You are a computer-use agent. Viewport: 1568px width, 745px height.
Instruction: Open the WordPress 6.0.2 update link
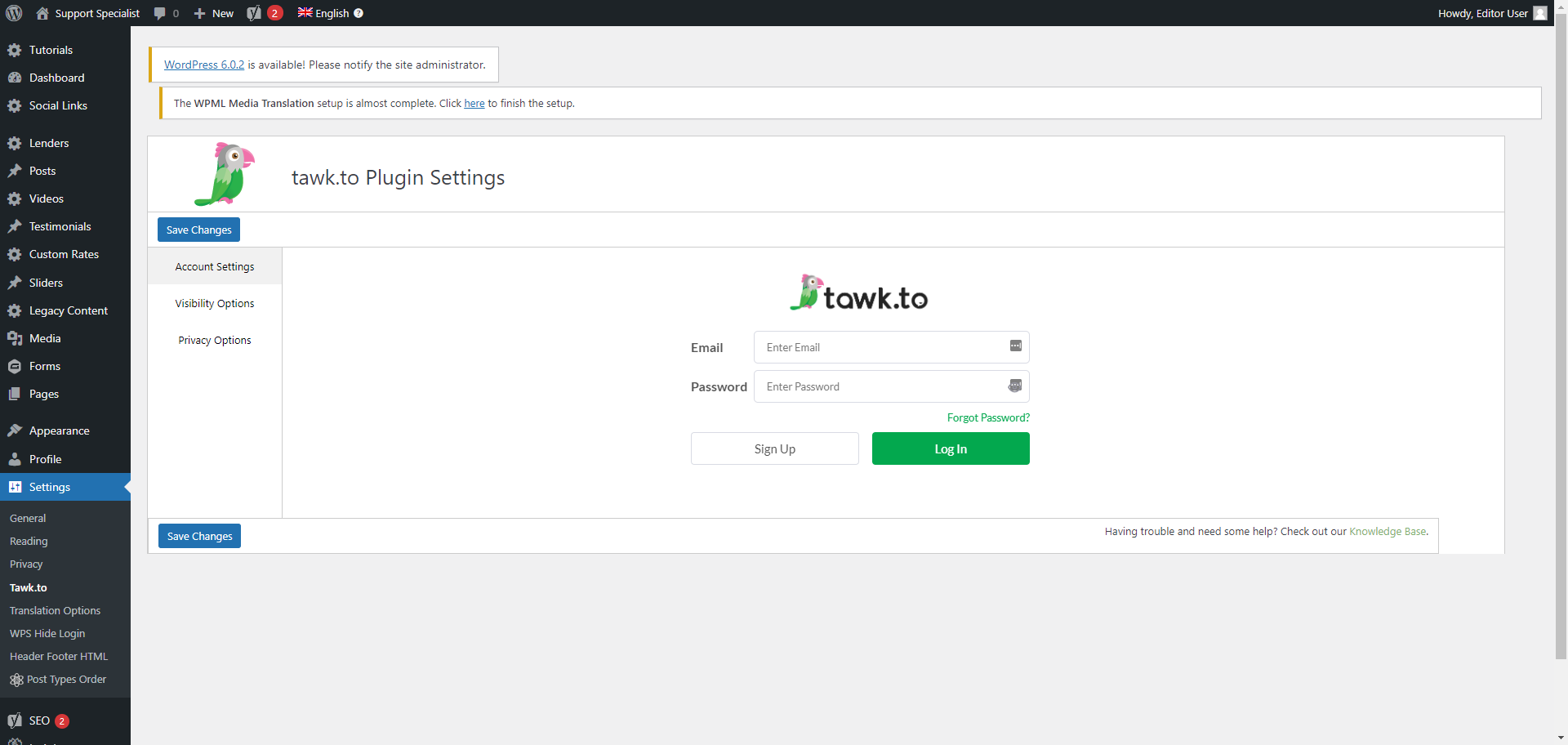204,65
